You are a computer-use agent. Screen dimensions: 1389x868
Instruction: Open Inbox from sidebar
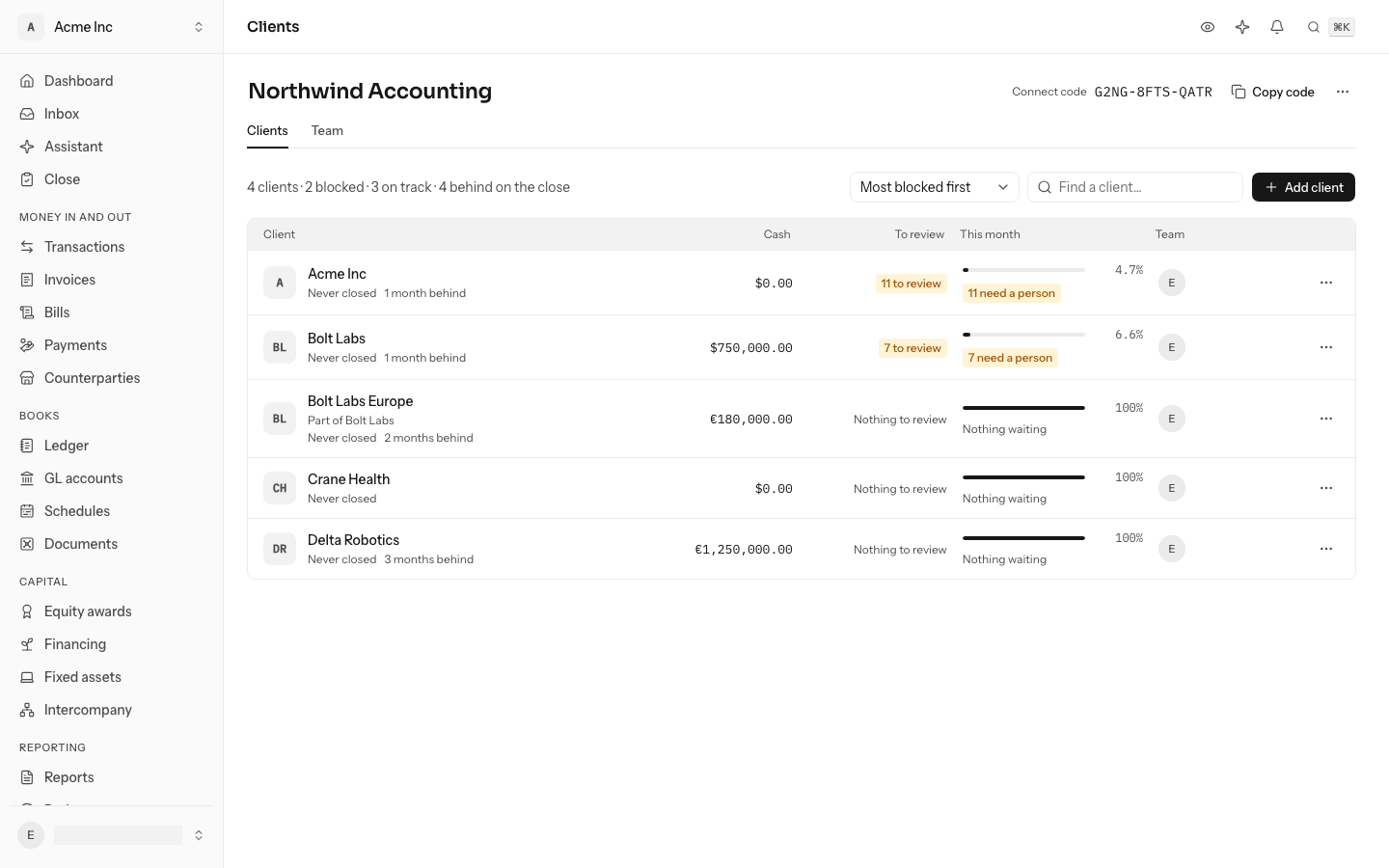pyautogui.click(x=111, y=114)
